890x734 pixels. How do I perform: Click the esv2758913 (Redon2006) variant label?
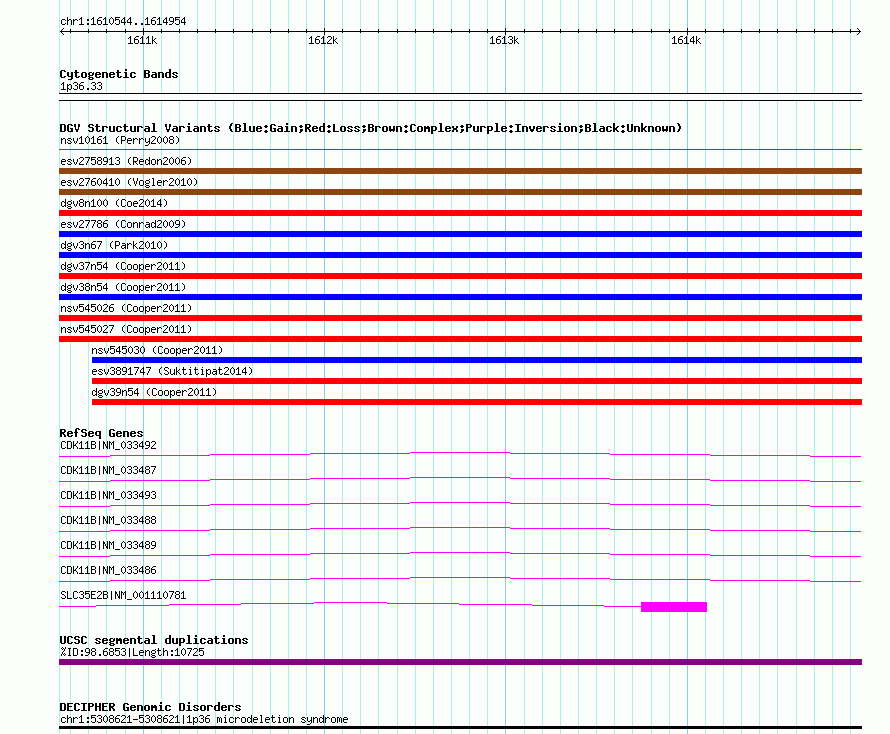click(x=126, y=161)
